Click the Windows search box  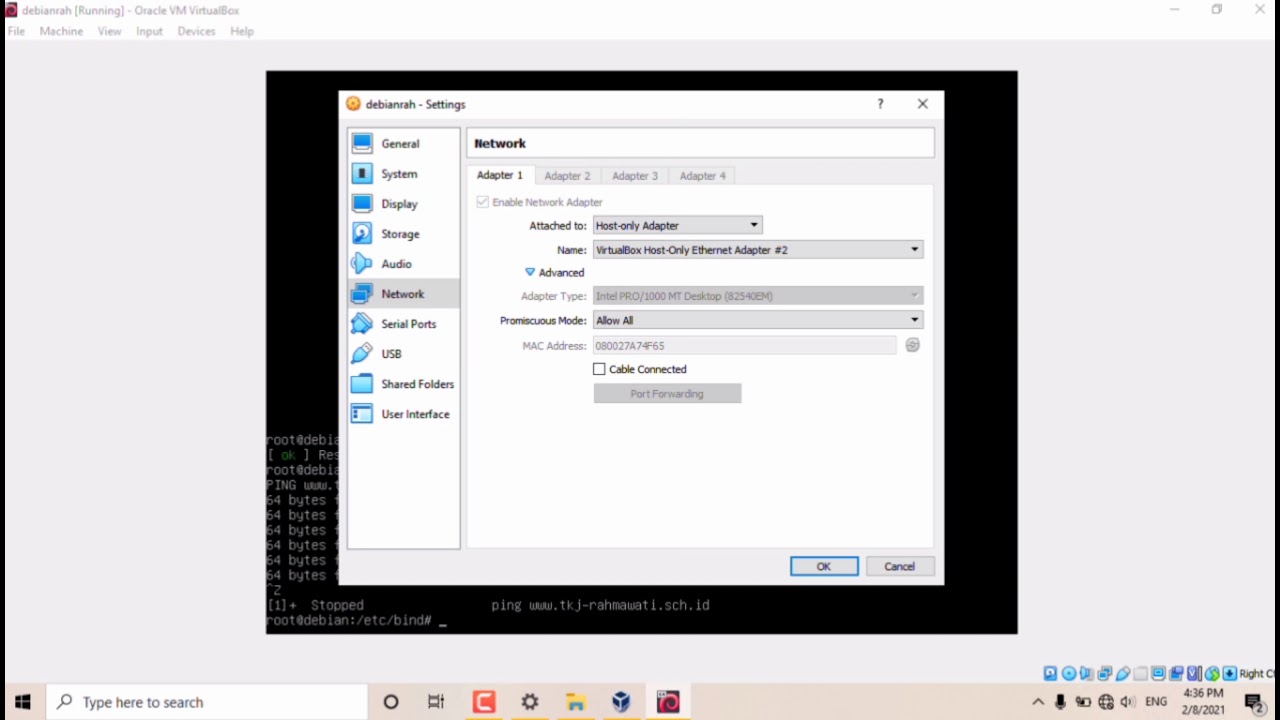tap(205, 702)
